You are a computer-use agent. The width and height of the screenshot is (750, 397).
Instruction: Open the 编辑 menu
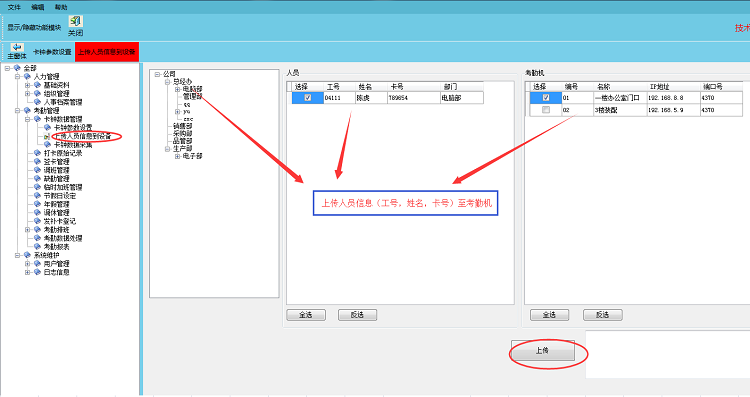point(38,7)
